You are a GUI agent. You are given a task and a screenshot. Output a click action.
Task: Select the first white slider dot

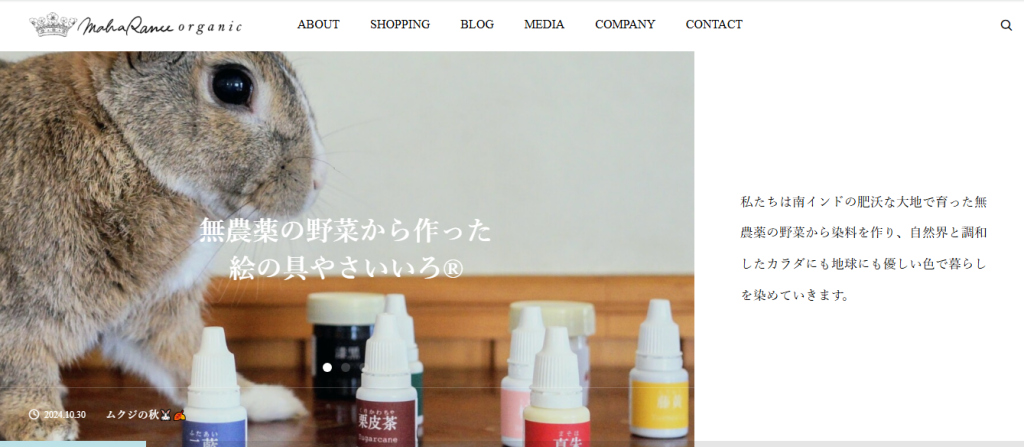click(x=327, y=367)
